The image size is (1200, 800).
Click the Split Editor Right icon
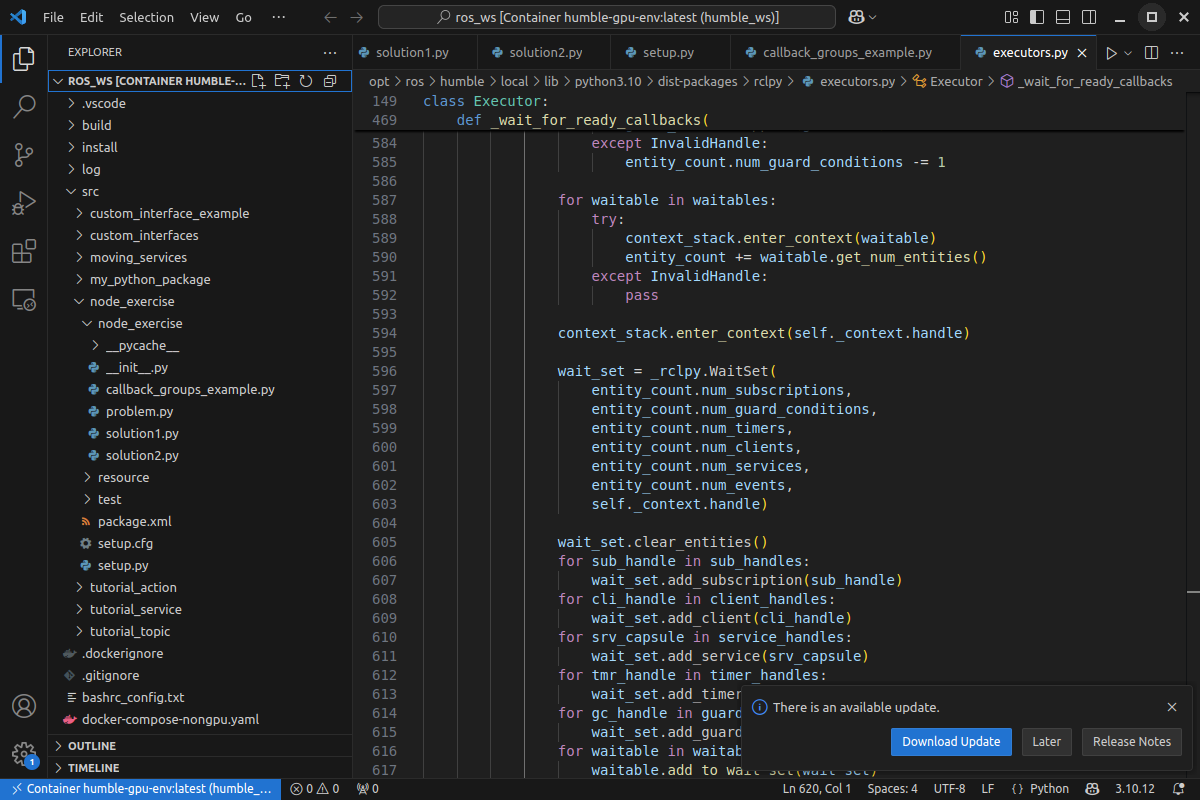click(x=1151, y=53)
